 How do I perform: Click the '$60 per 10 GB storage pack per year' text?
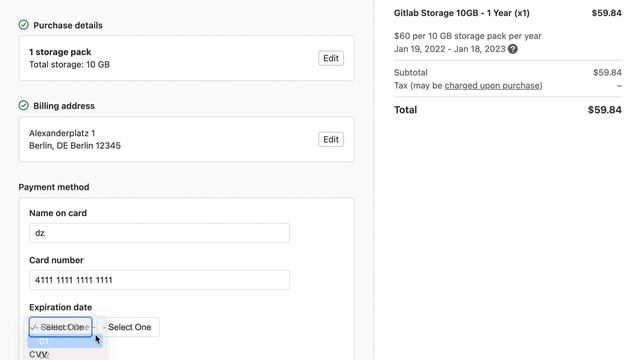[468, 36]
